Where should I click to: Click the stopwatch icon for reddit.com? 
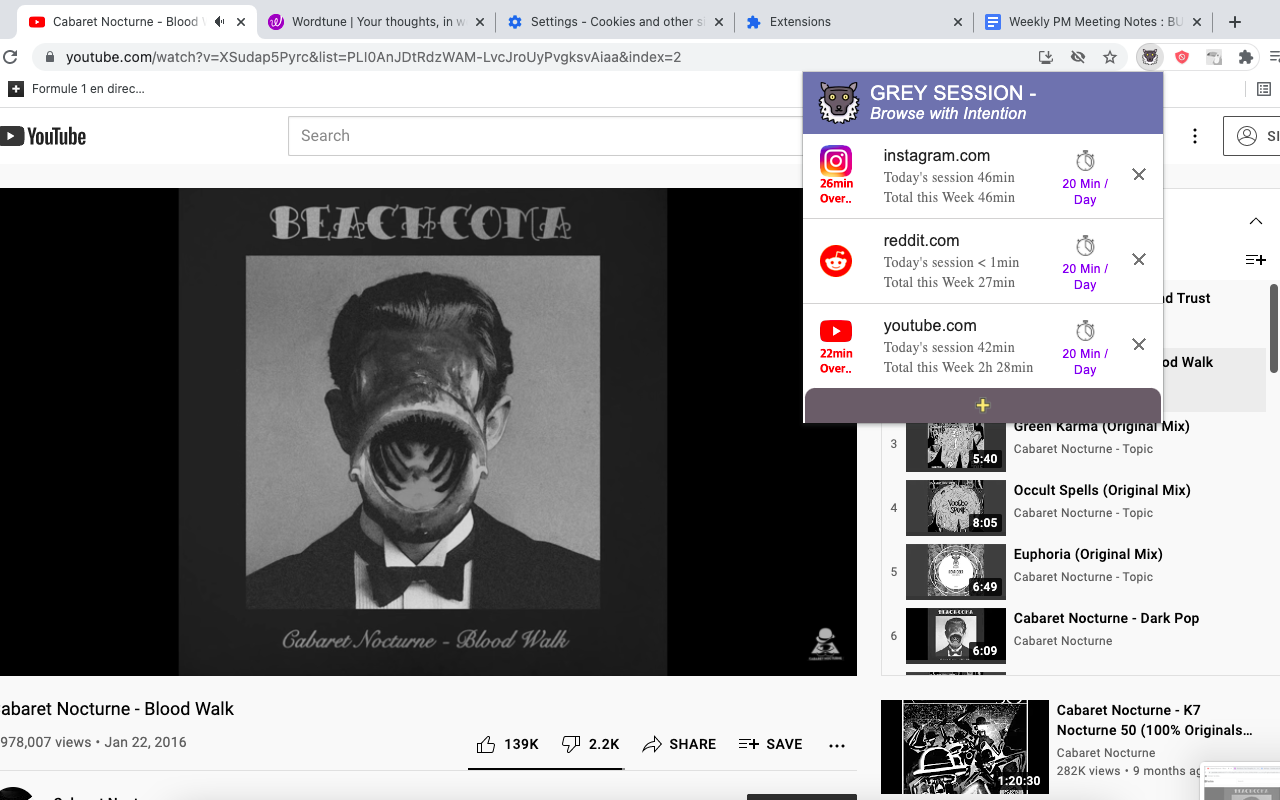click(x=1085, y=245)
